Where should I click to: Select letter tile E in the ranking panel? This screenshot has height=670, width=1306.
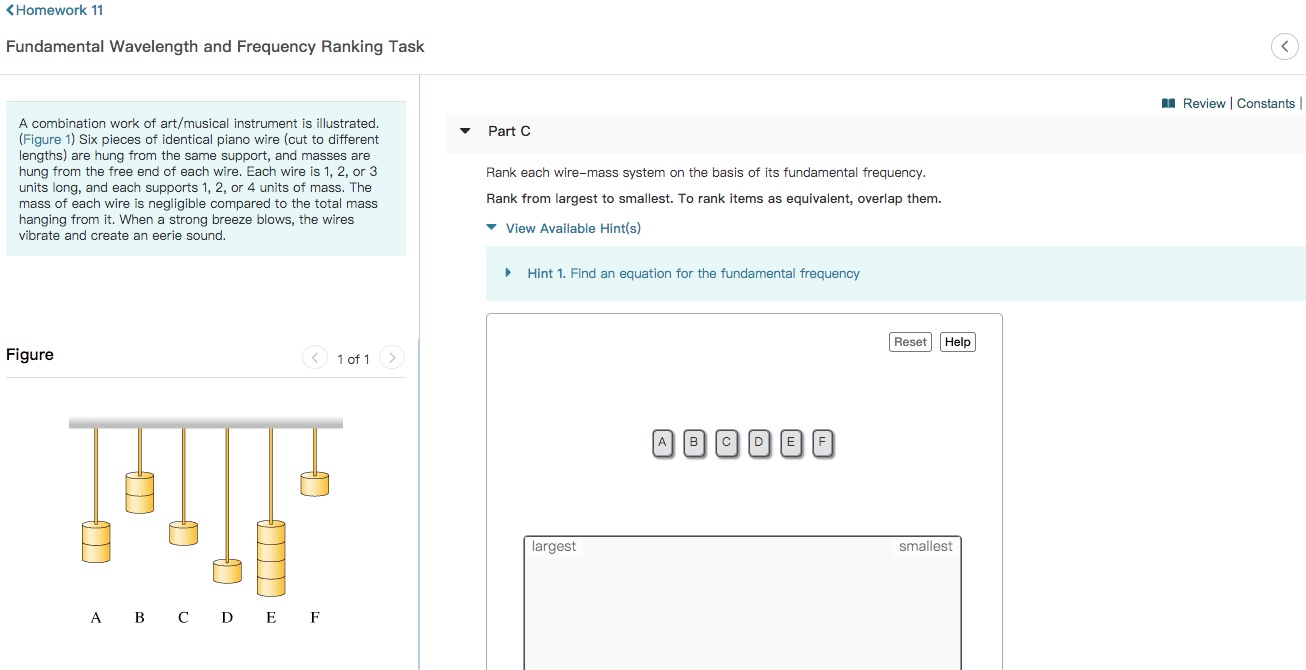790,442
